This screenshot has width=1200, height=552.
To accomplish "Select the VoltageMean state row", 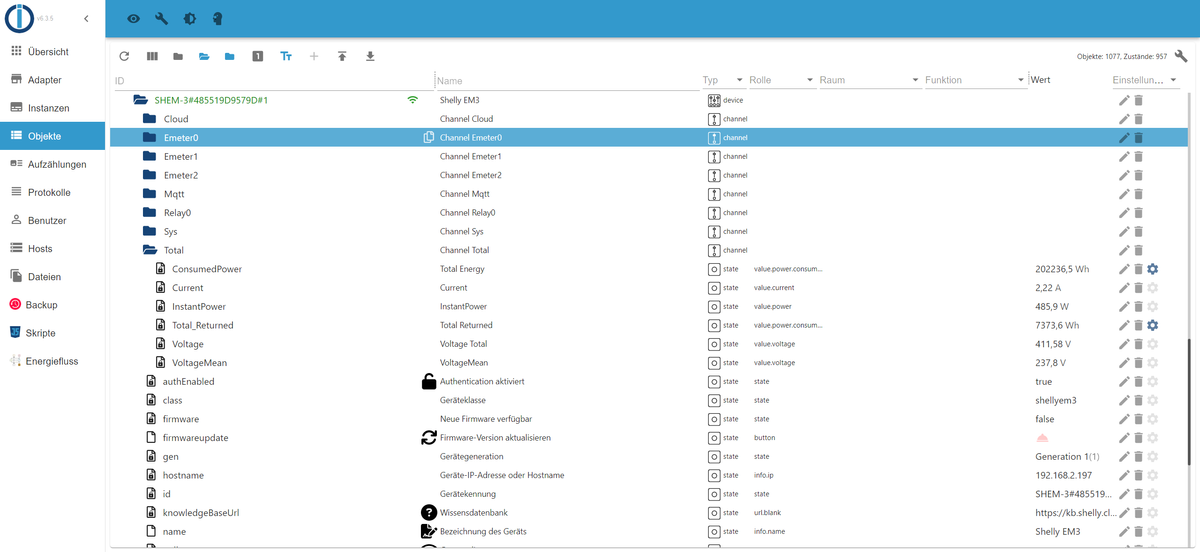I will point(647,363).
